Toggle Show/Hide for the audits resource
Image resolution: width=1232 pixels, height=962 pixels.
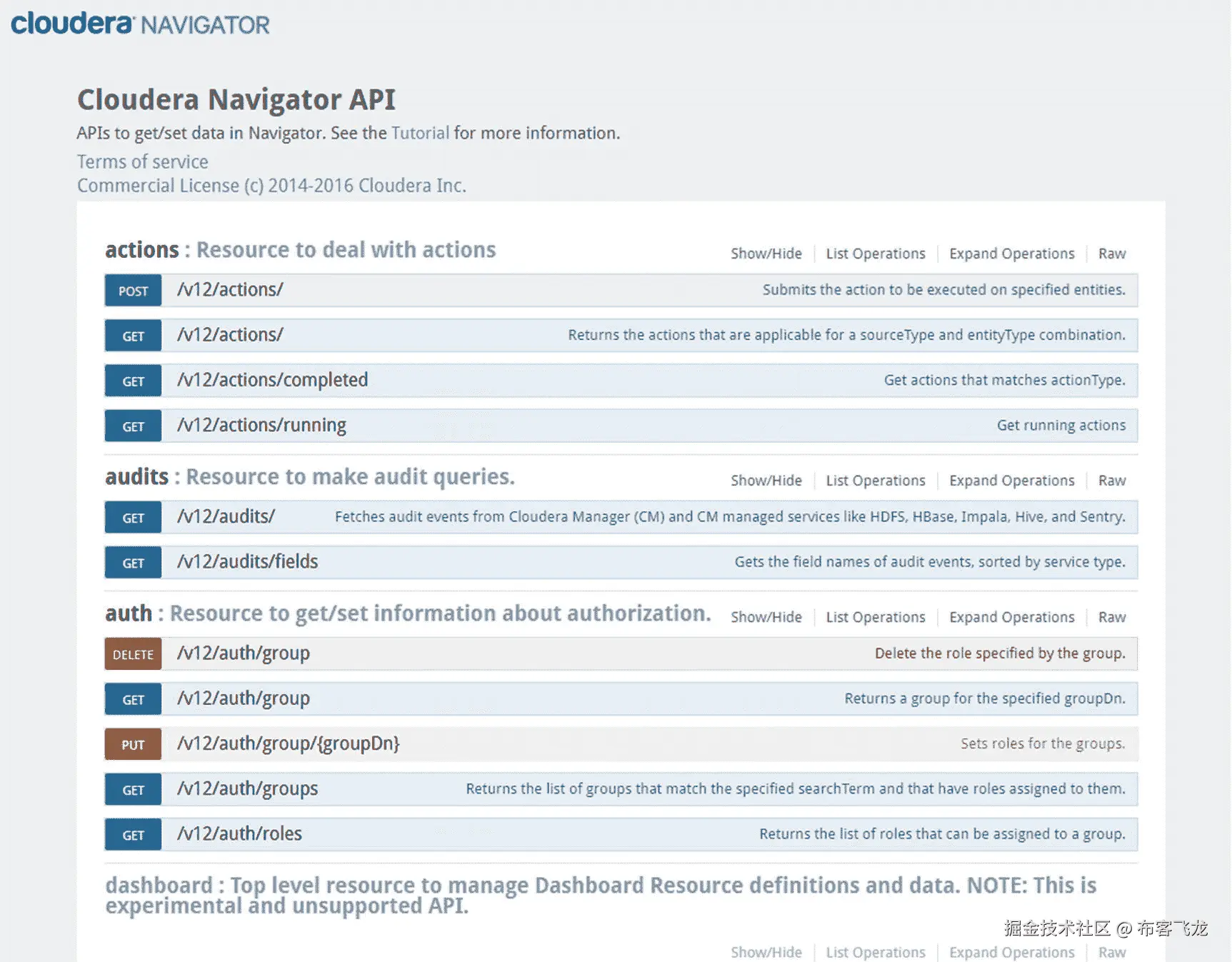point(766,480)
